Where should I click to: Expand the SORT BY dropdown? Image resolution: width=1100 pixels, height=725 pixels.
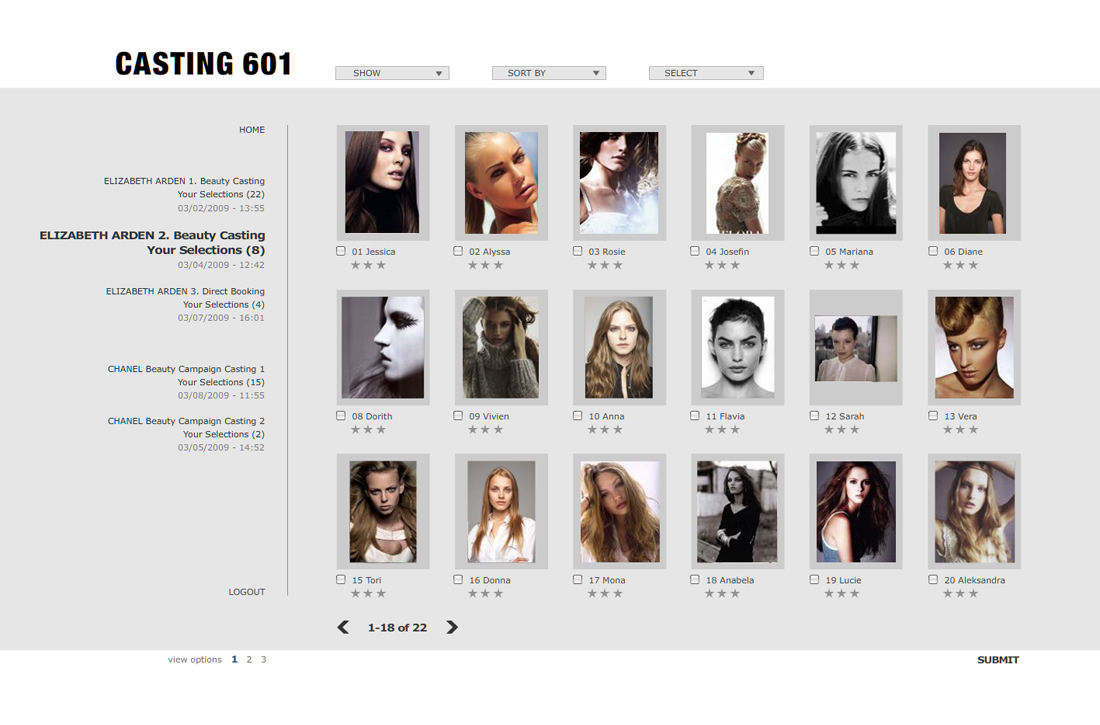point(549,73)
